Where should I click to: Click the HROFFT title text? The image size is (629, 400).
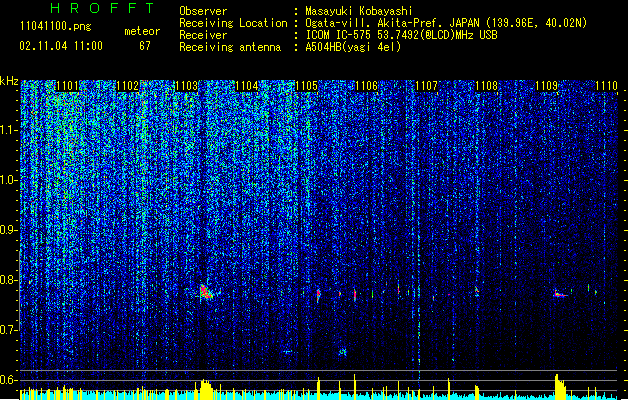103,8
